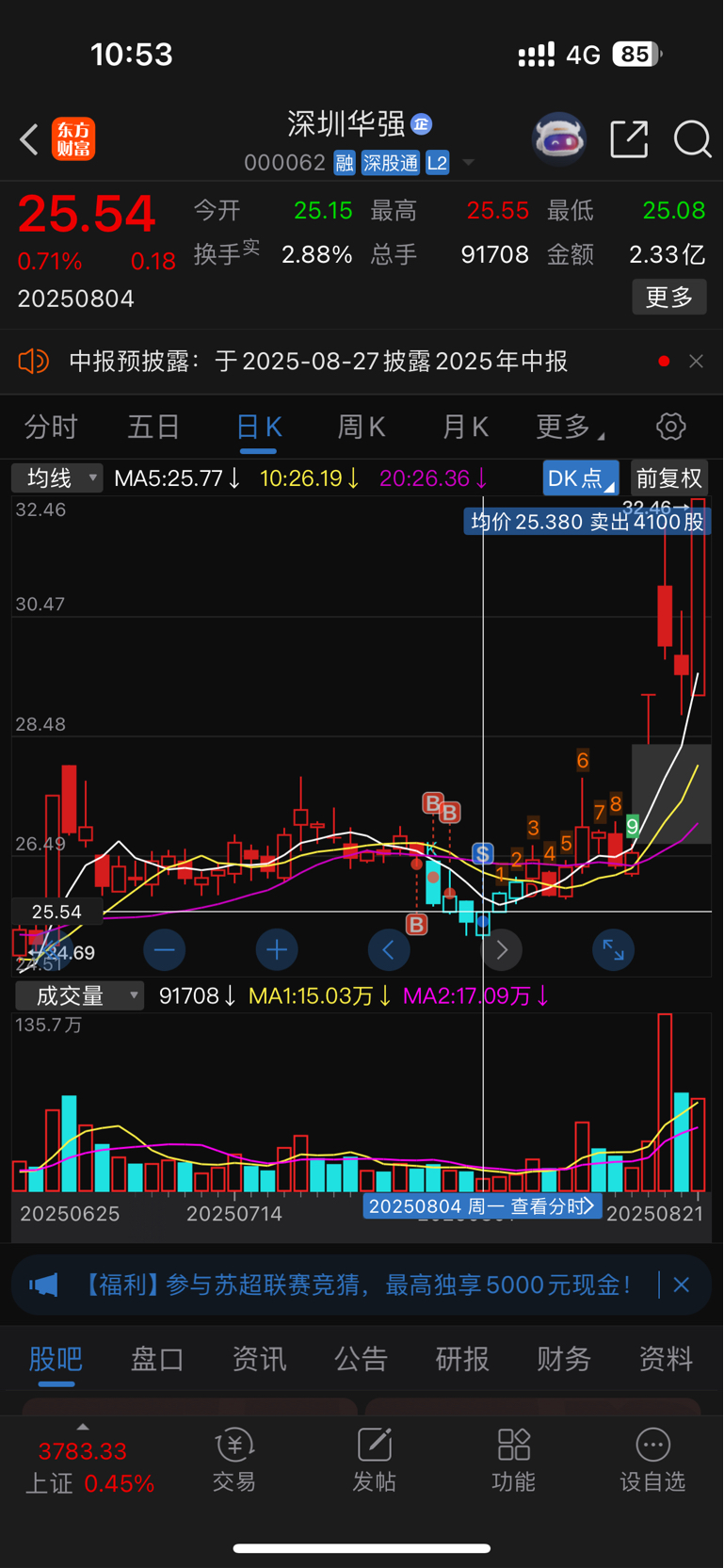Image resolution: width=724 pixels, height=1568 pixels.
Task: Select the 日K tab
Action: point(258,428)
